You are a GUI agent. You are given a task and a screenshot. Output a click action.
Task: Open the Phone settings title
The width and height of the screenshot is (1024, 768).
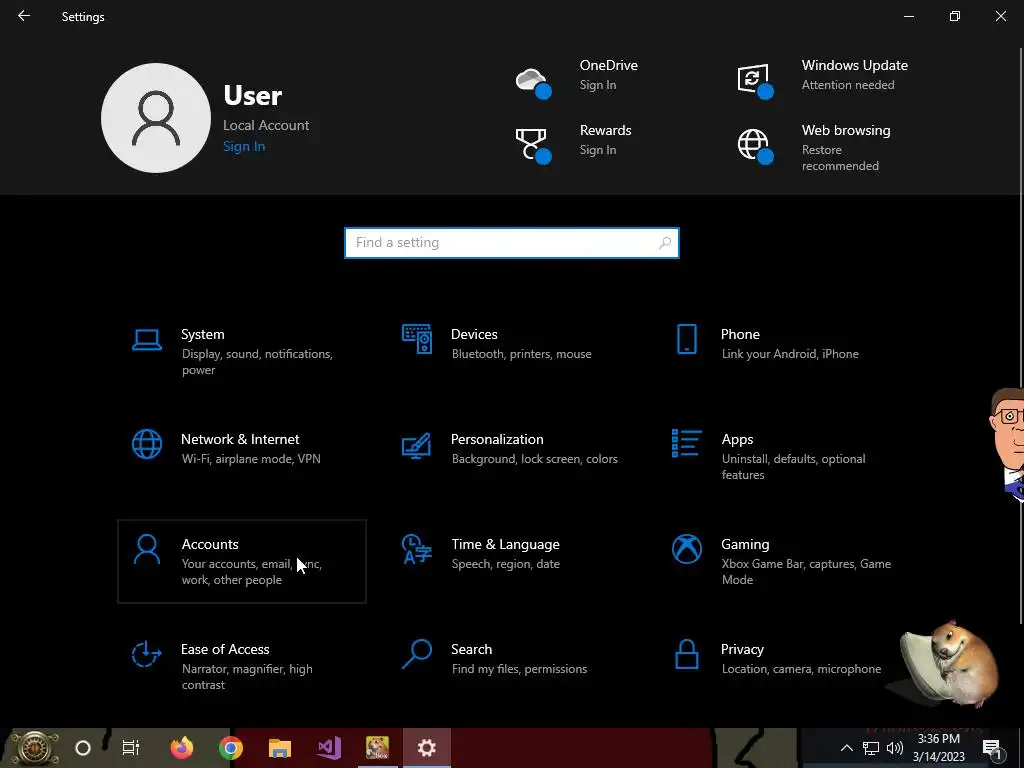click(740, 334)
